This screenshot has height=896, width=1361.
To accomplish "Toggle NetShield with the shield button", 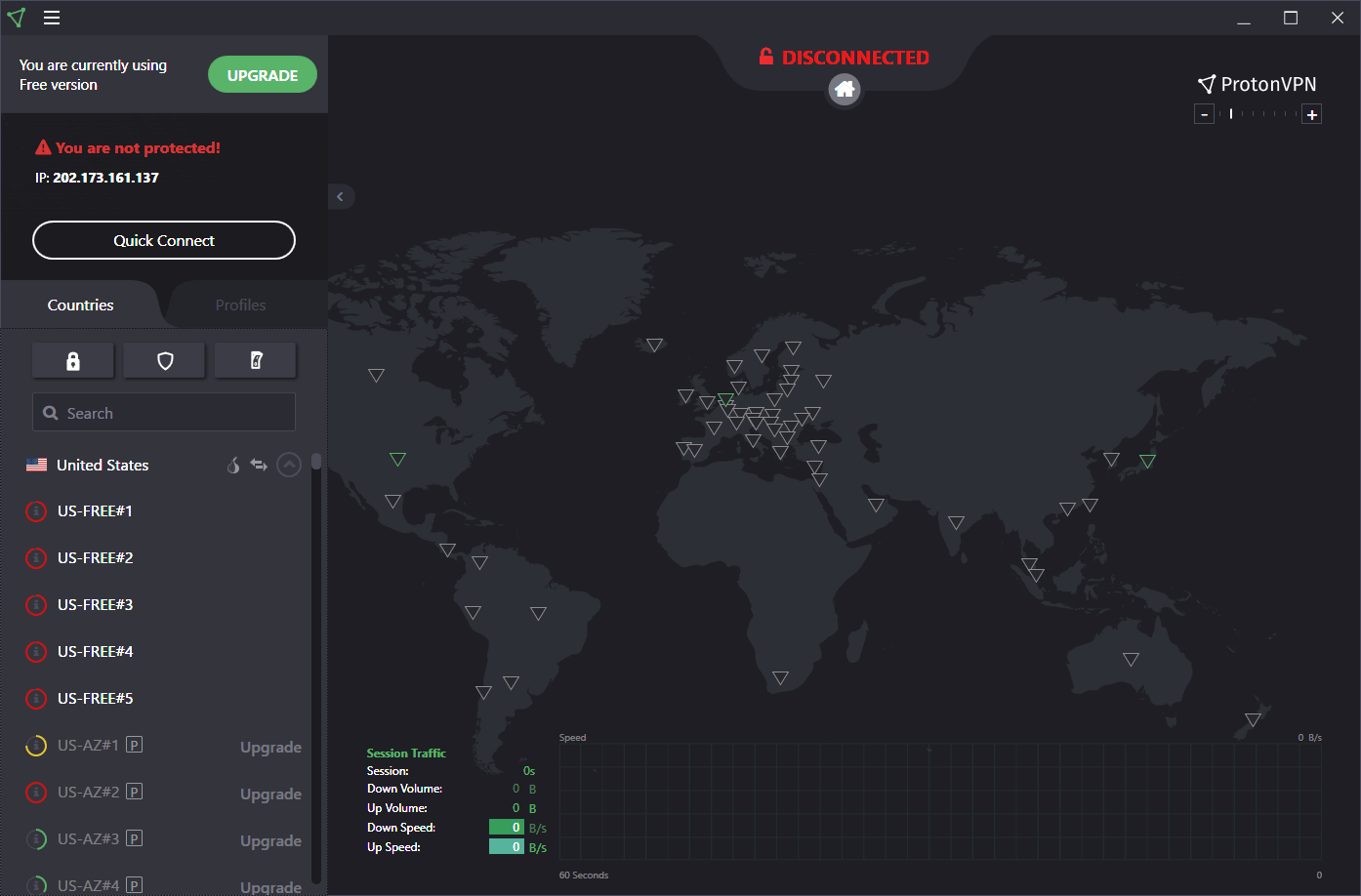I will (x=165, y=361).
